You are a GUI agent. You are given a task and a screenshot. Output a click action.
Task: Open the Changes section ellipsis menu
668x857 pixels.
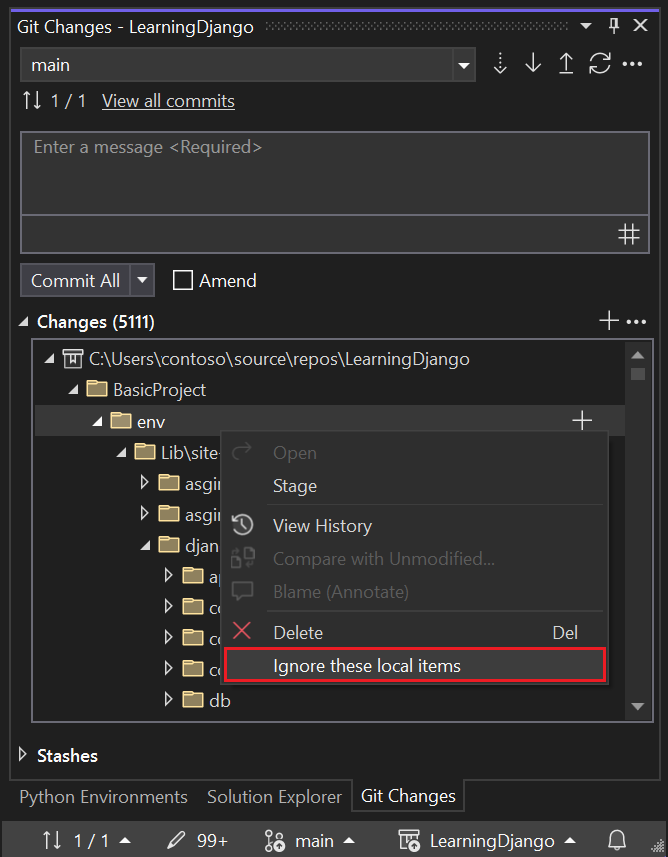pos(636,322)
